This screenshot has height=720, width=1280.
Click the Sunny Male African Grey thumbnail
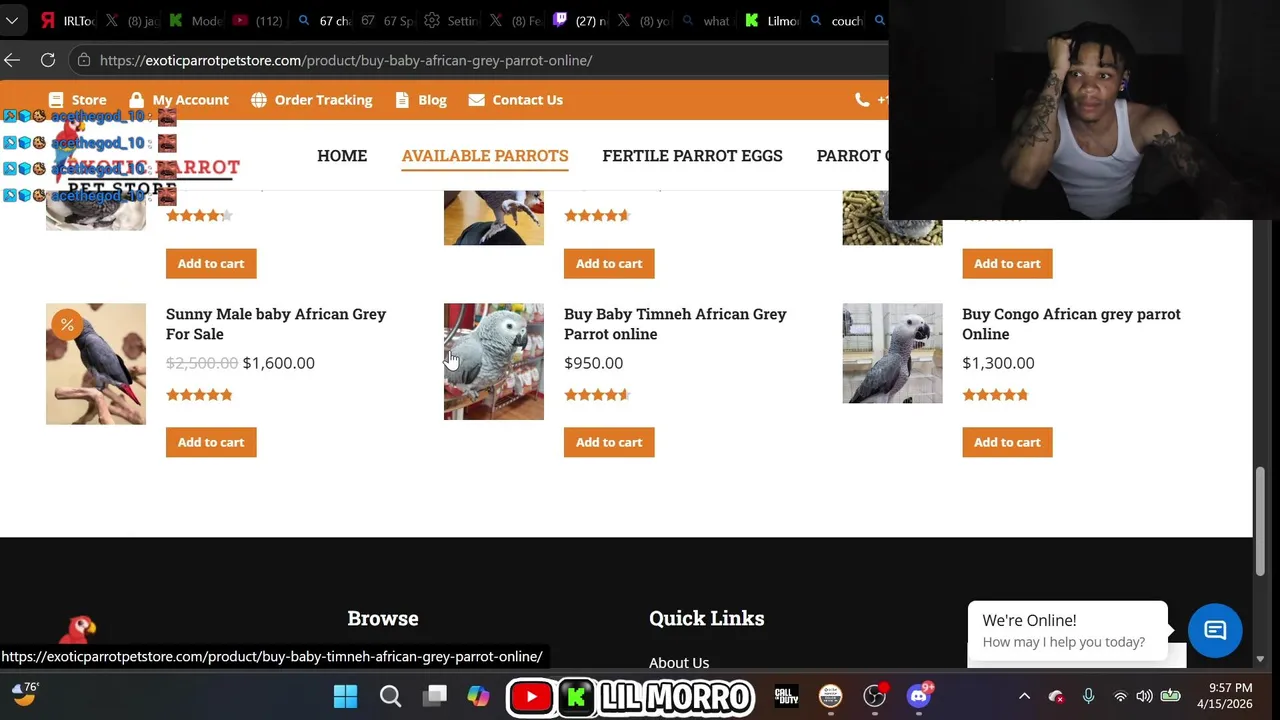click(x=96, y=364)
